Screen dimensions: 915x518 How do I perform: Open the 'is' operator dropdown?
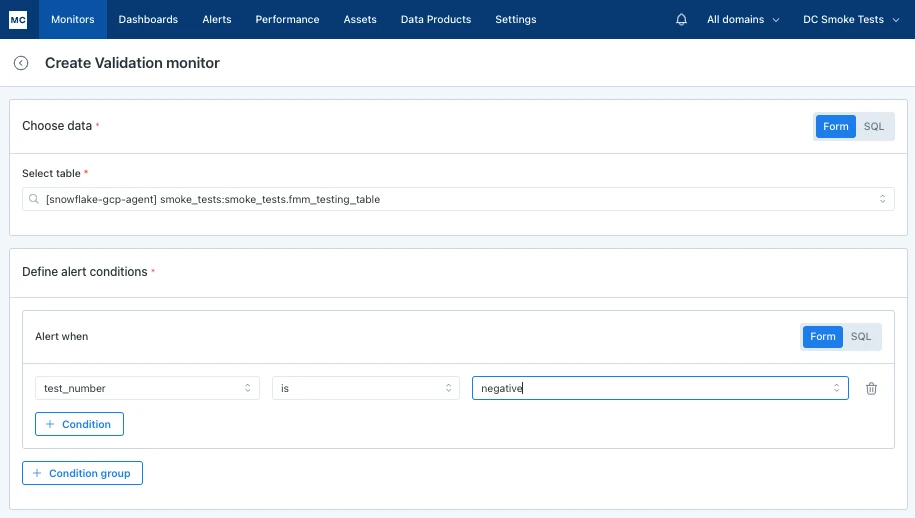point(366,388)
